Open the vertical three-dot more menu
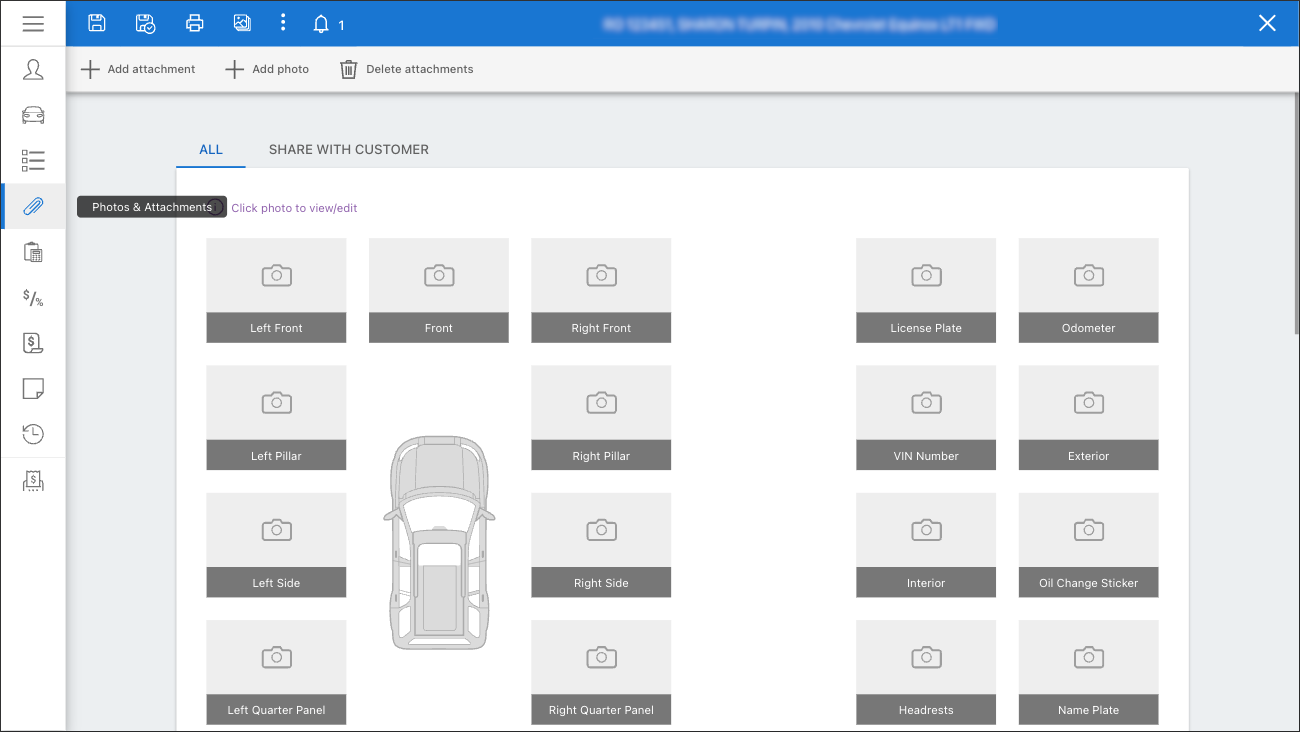The width and height of the screenshot is (1300, 732). [x=283, y=23]
